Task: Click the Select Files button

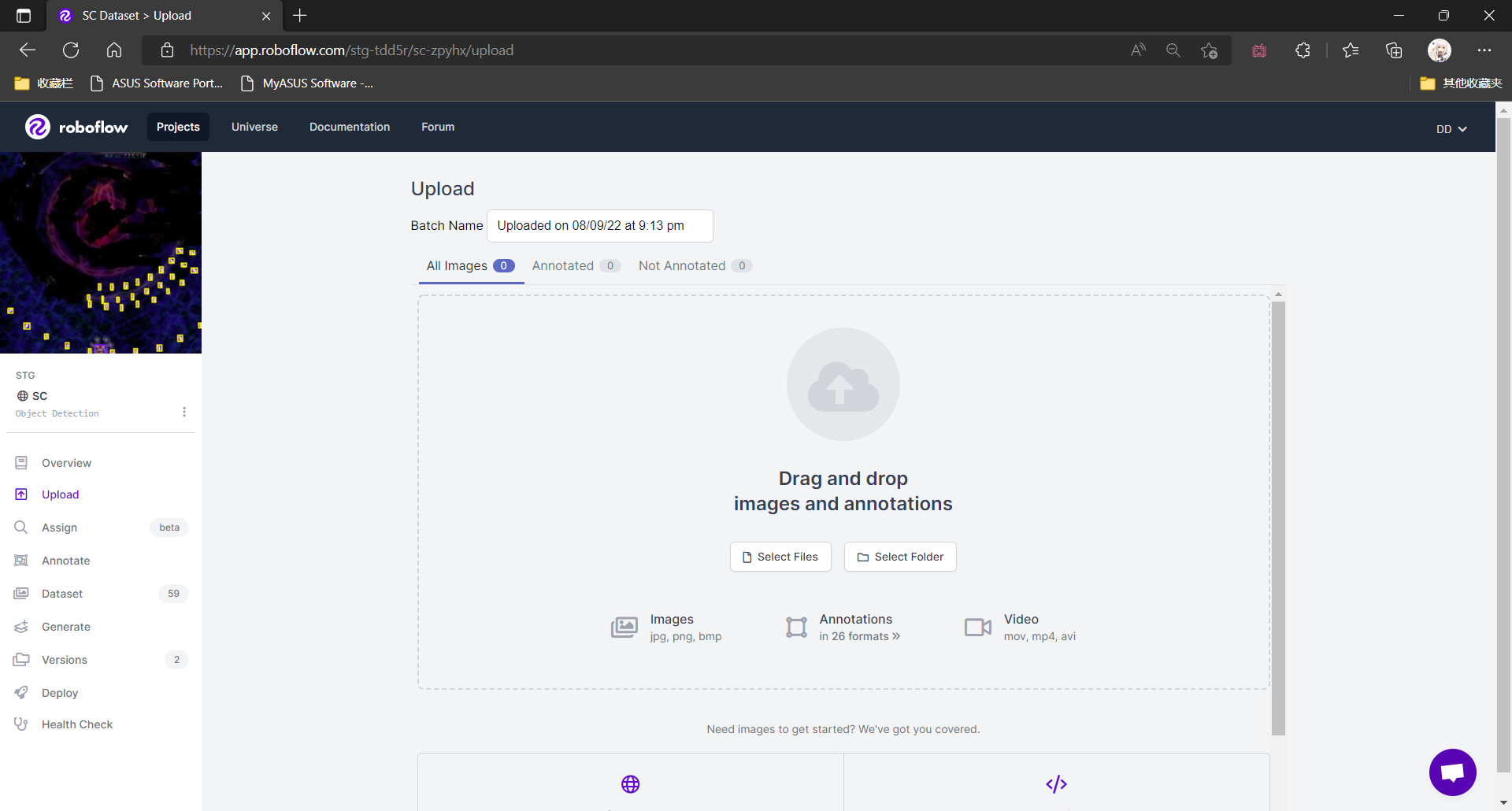Action: pos(780,557)
